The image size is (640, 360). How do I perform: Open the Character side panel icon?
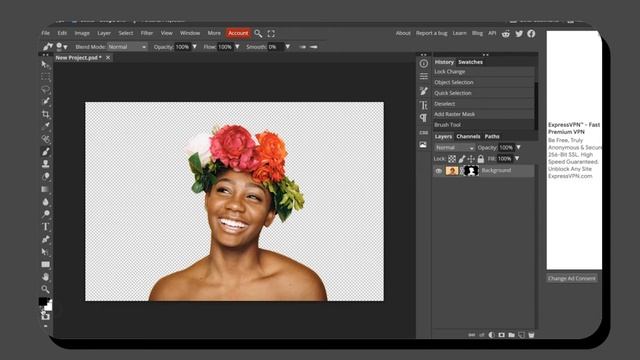[424, 105]
